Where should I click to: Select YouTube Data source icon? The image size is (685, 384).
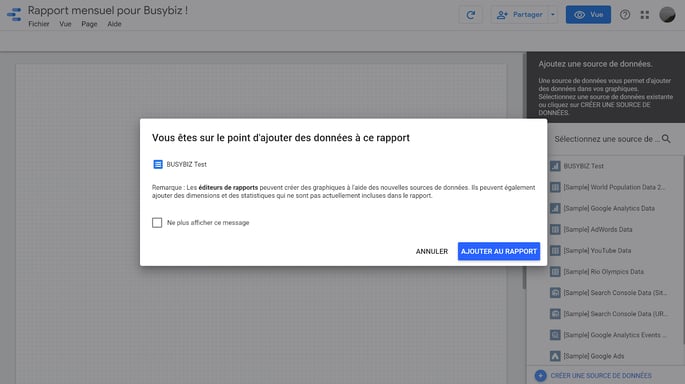pyautogui.click(x=555, y=250)
